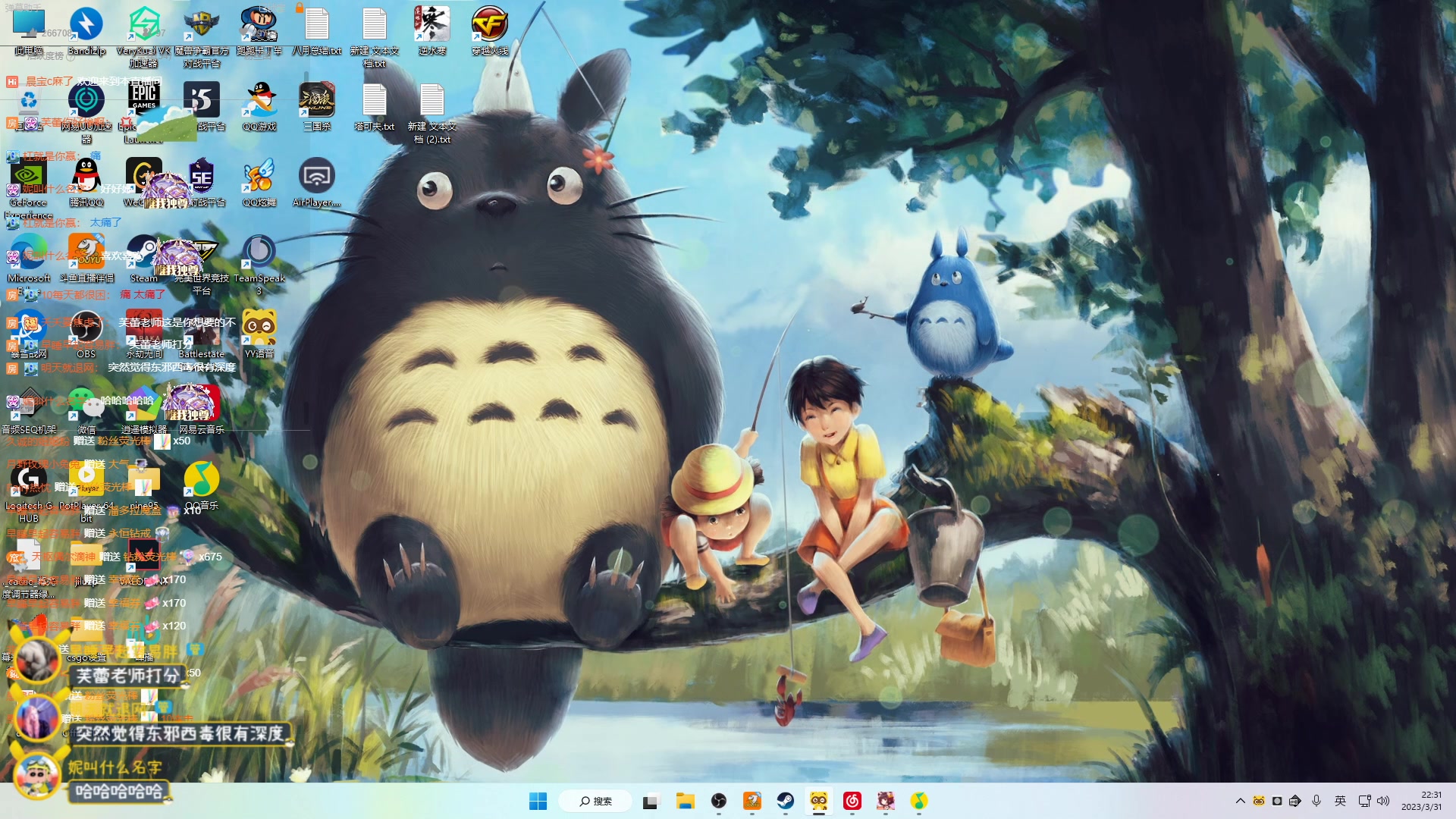This screenshot has height=819, width=1456.
Task: Open the 此电脑 (This PC) desktop icon
Action: (29, 30)
